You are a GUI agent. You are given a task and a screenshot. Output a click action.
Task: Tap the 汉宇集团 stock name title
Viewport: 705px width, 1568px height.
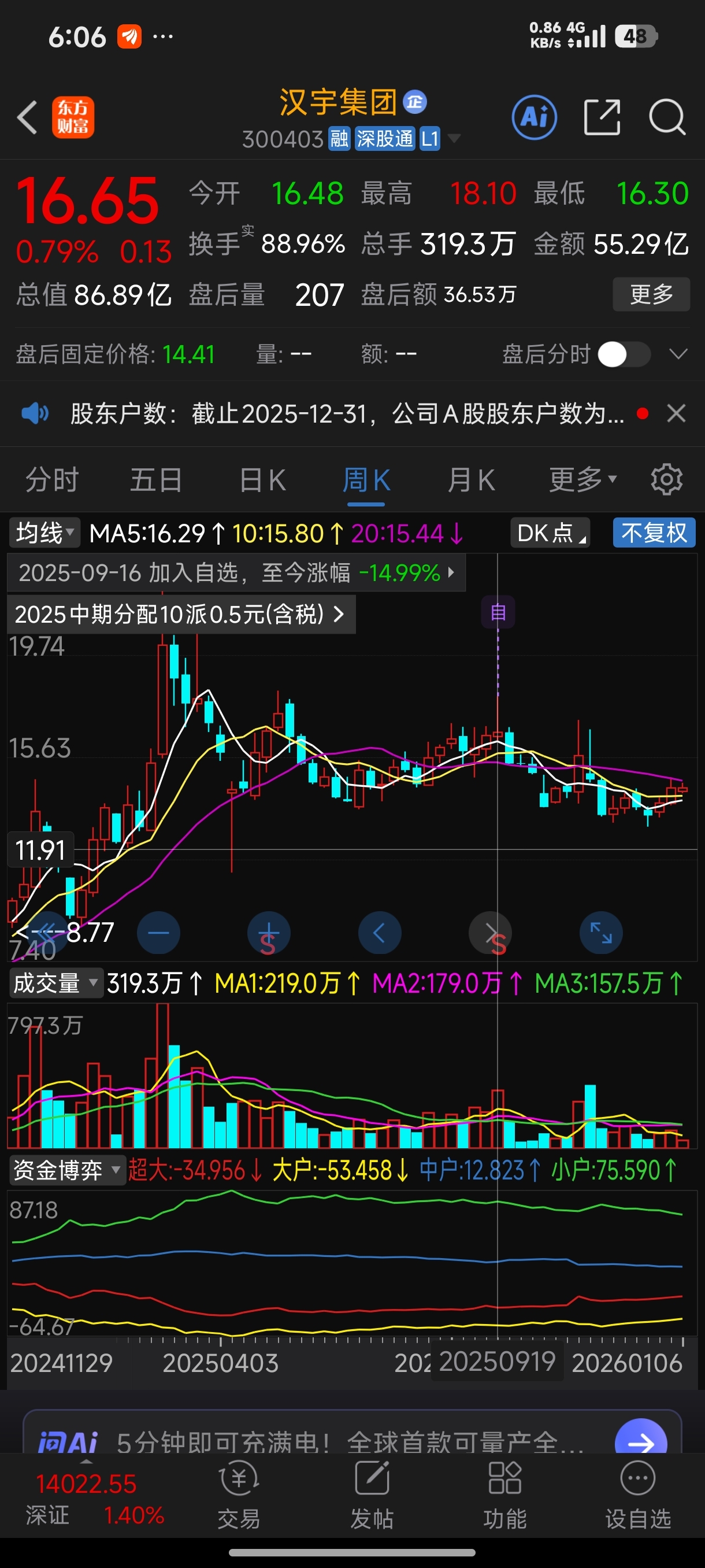(x=337, y=102)
